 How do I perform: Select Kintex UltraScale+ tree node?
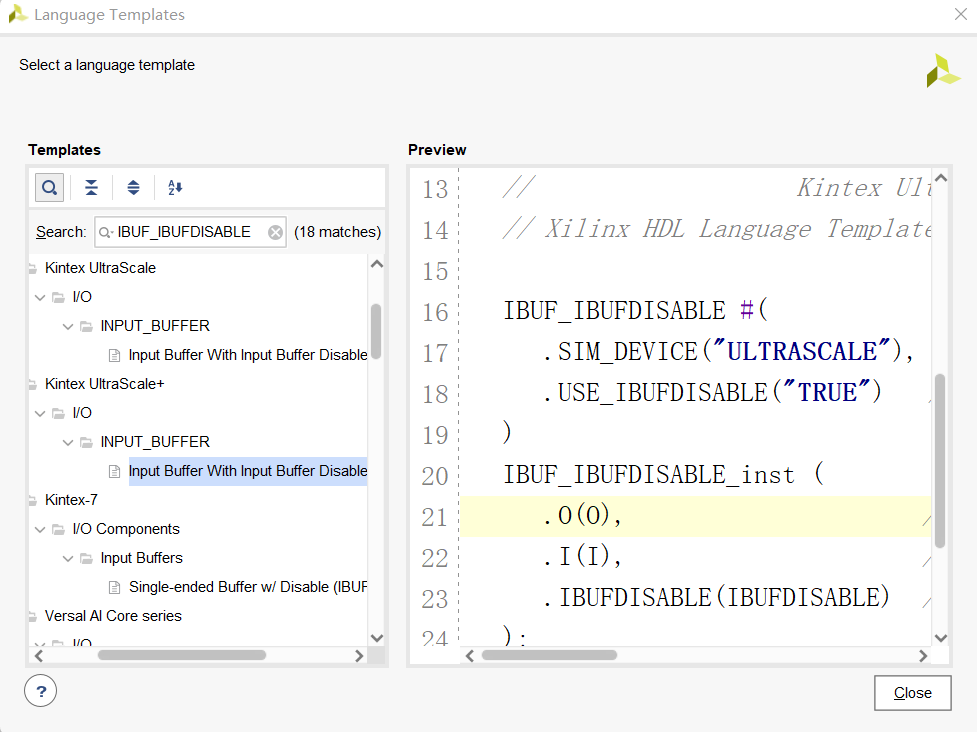[105, 384]
